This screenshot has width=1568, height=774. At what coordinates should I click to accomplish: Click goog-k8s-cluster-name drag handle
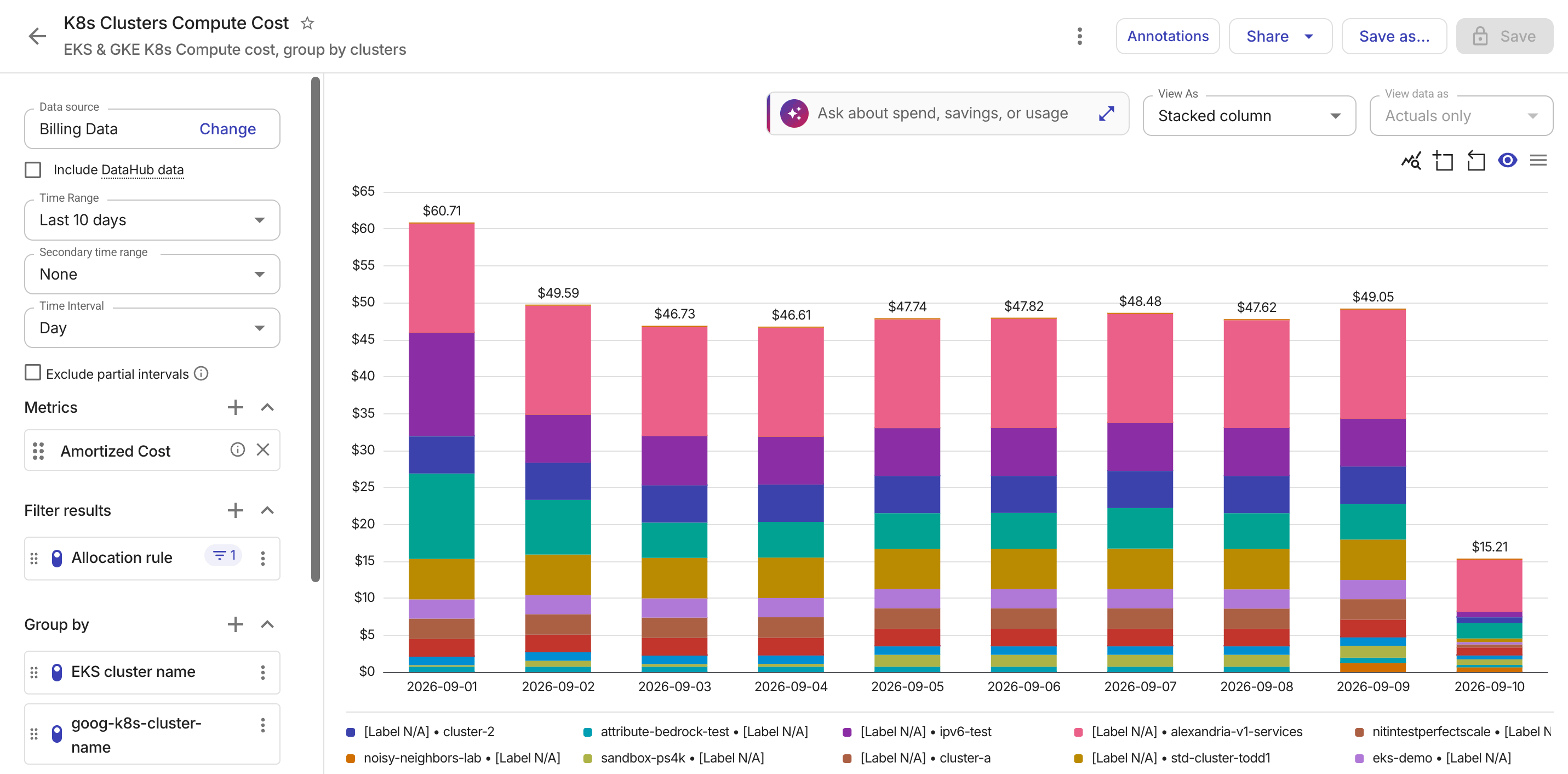point(34,734)
